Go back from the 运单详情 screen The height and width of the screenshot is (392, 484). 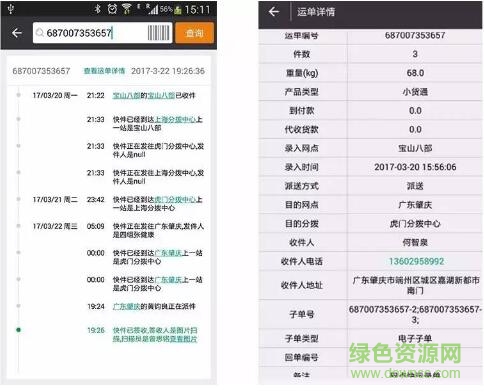pos(274,12)
